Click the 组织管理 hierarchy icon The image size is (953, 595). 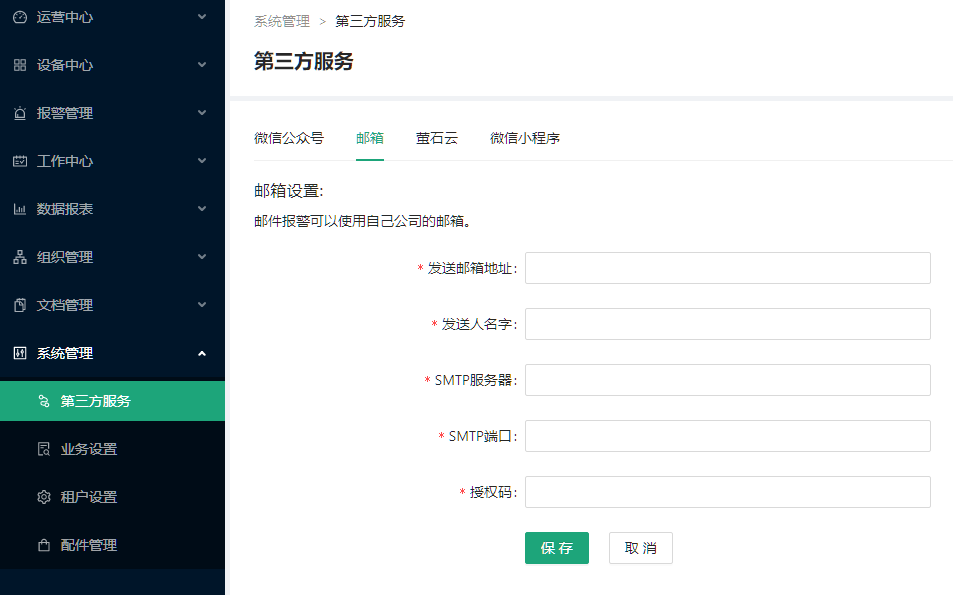20,257
